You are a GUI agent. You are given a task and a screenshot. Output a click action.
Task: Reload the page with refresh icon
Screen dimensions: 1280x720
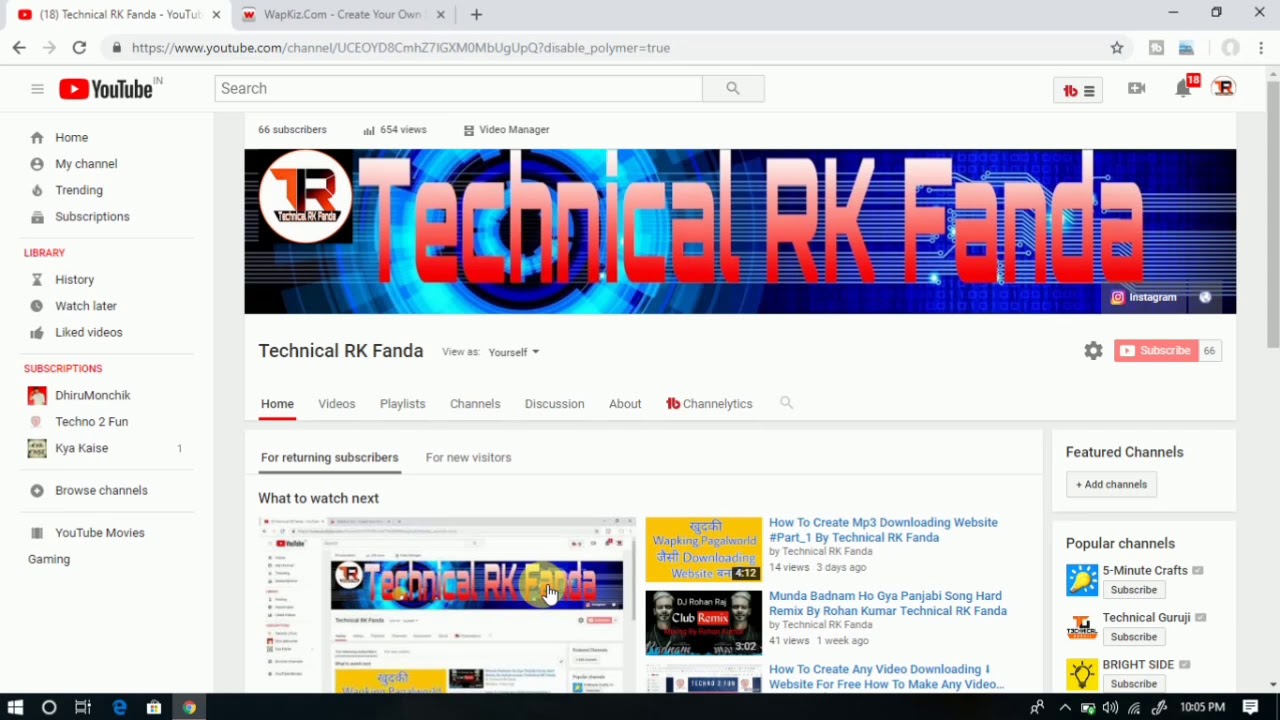(x=79, y=47)
